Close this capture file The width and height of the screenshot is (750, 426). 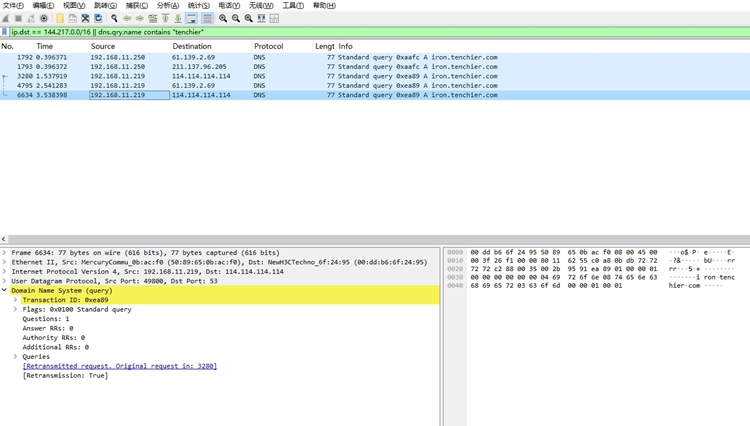[x=85, y=19]
